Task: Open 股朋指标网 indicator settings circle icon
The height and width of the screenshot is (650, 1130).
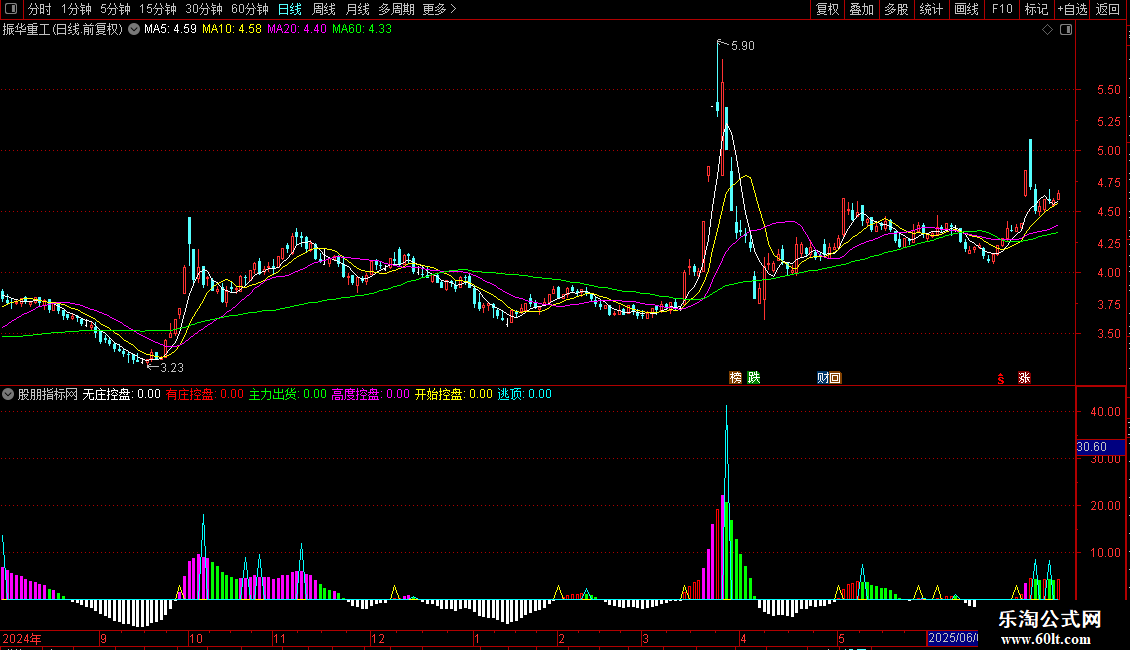Action: (x=8, y=394)
